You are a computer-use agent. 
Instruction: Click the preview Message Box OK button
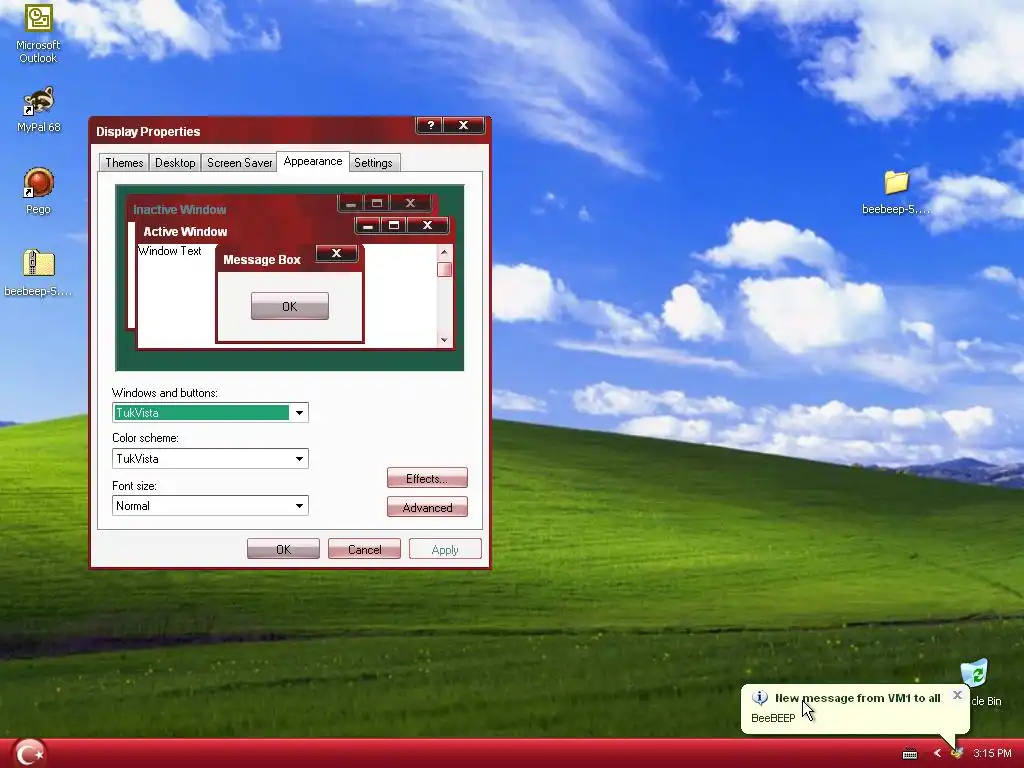point(289,306)
